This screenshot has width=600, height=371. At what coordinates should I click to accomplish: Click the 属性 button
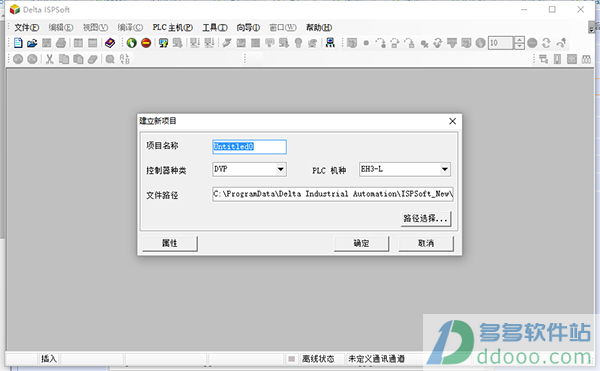pyautogui.click(x=170, y=243)
